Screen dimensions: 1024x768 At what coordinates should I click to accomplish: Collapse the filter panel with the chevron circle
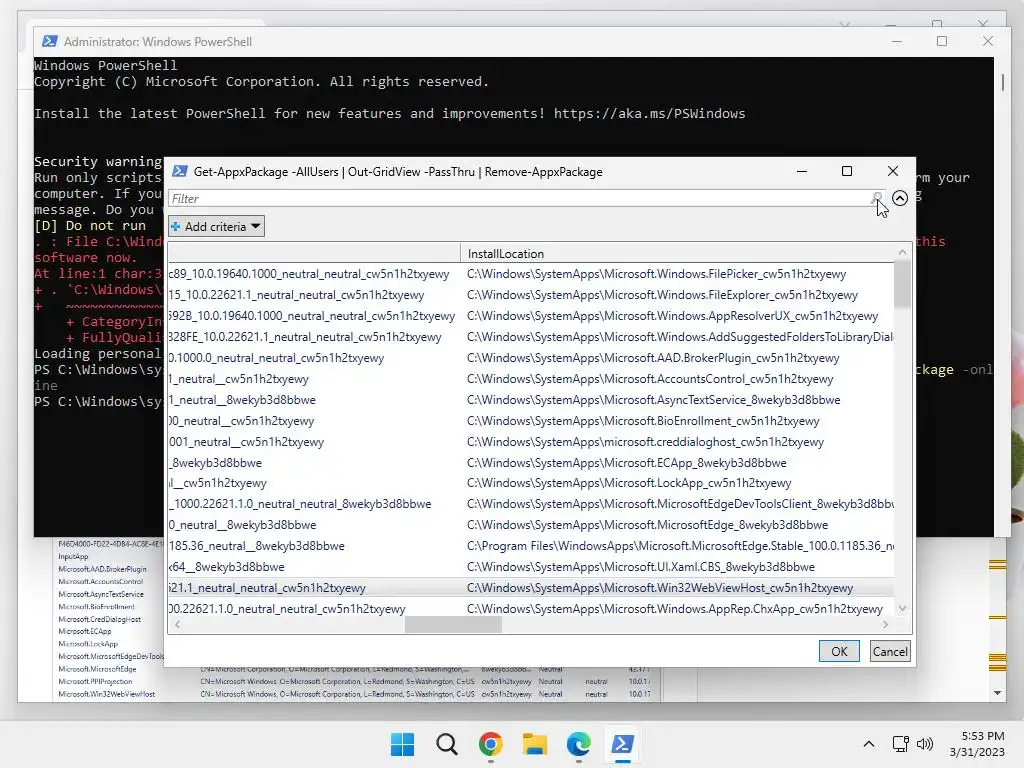pyautogui.click(x=900, y=198)
